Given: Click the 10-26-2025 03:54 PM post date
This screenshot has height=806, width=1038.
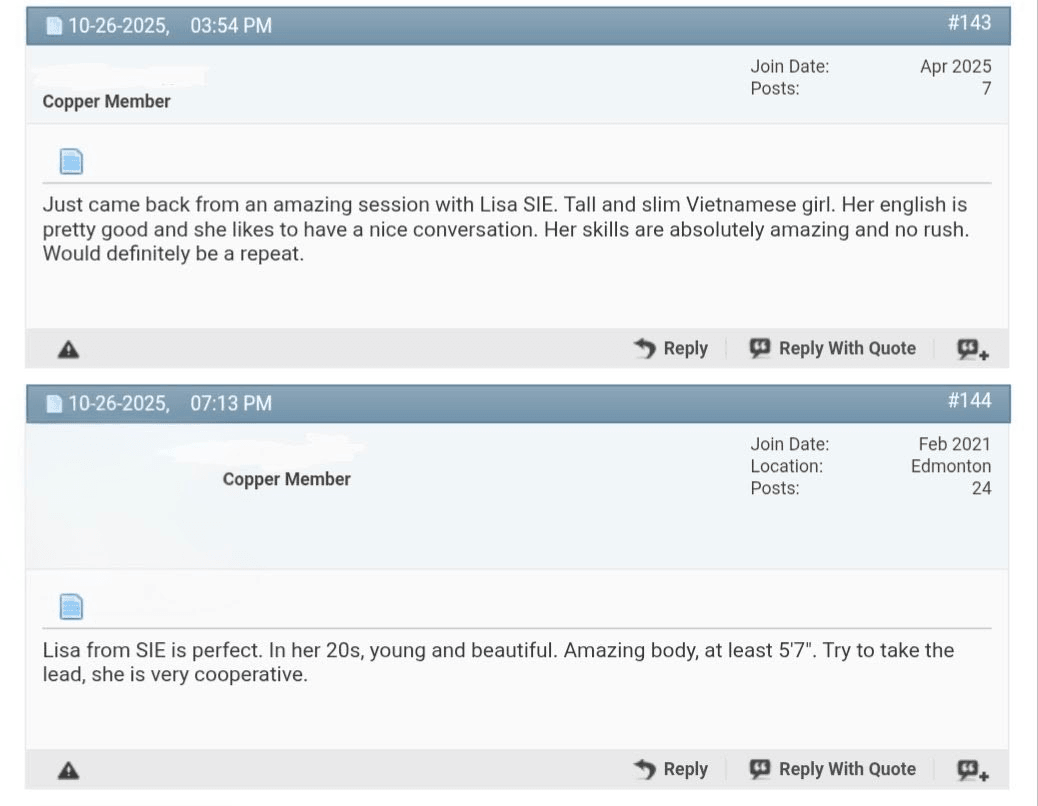Looking at the screenshot, I should click(x=170, y=27).
